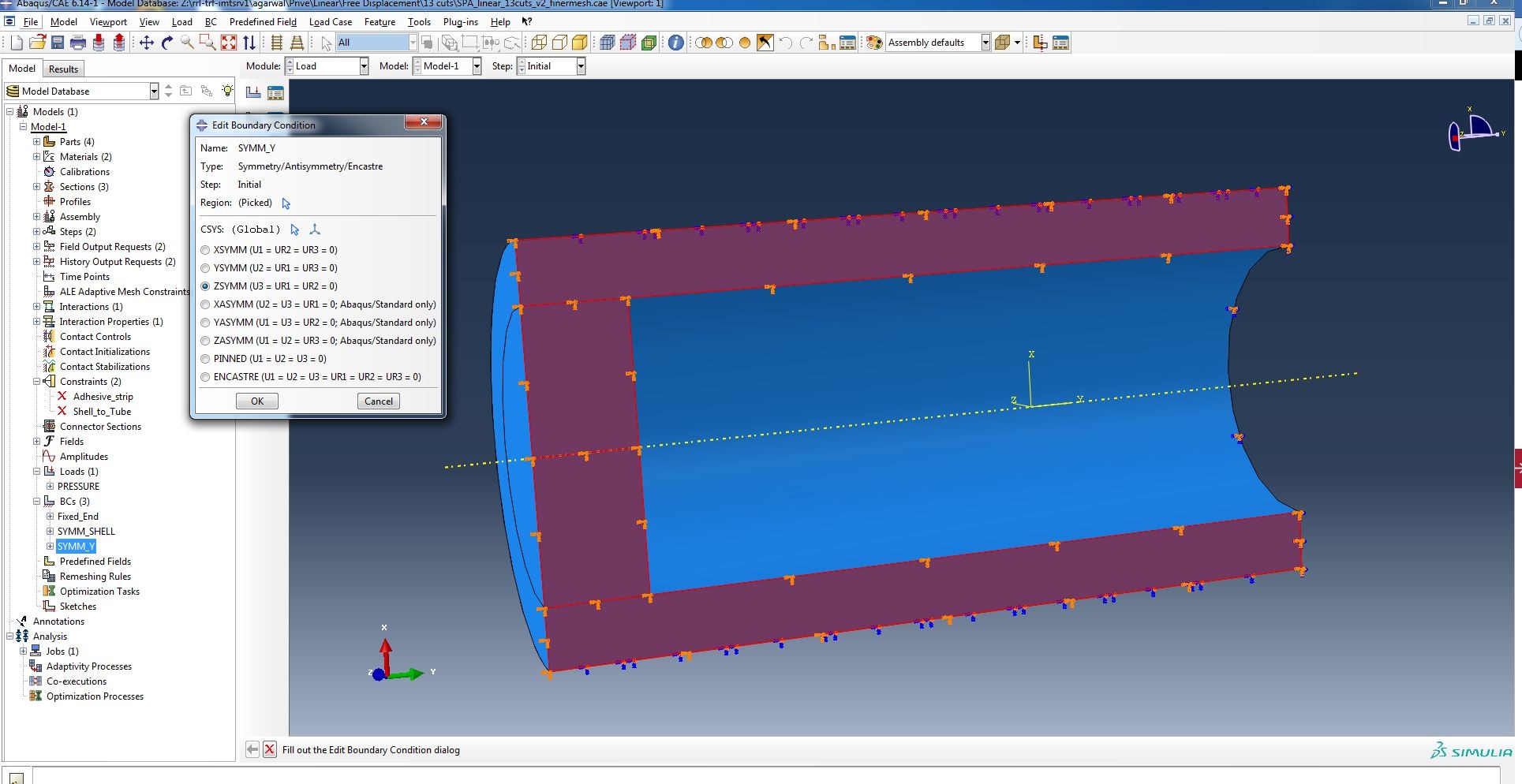Open the Query information tool
The width and height of the screenshot is (1522, 784).
pyautogui.click(x=676, y=43)
